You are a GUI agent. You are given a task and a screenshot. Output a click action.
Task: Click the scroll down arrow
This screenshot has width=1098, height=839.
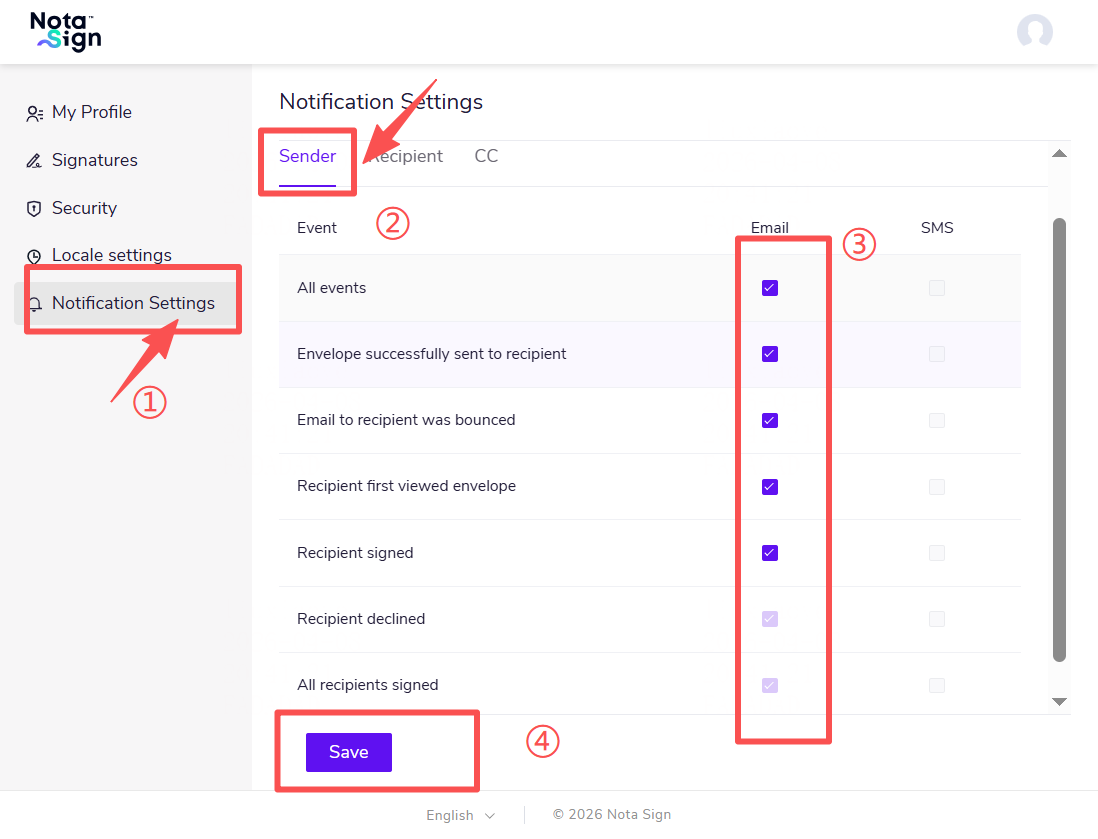coord(1060,702)
